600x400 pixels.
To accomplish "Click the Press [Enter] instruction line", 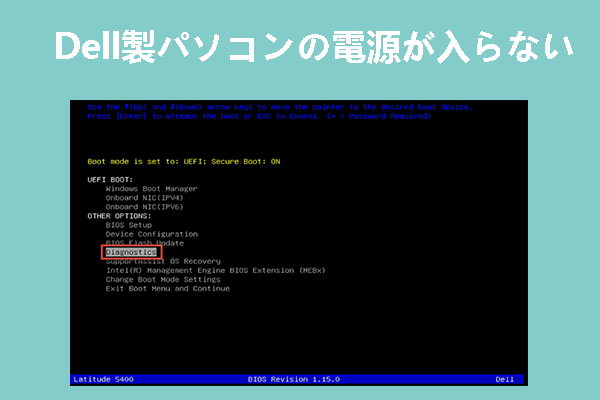I will tap(259, 116).
